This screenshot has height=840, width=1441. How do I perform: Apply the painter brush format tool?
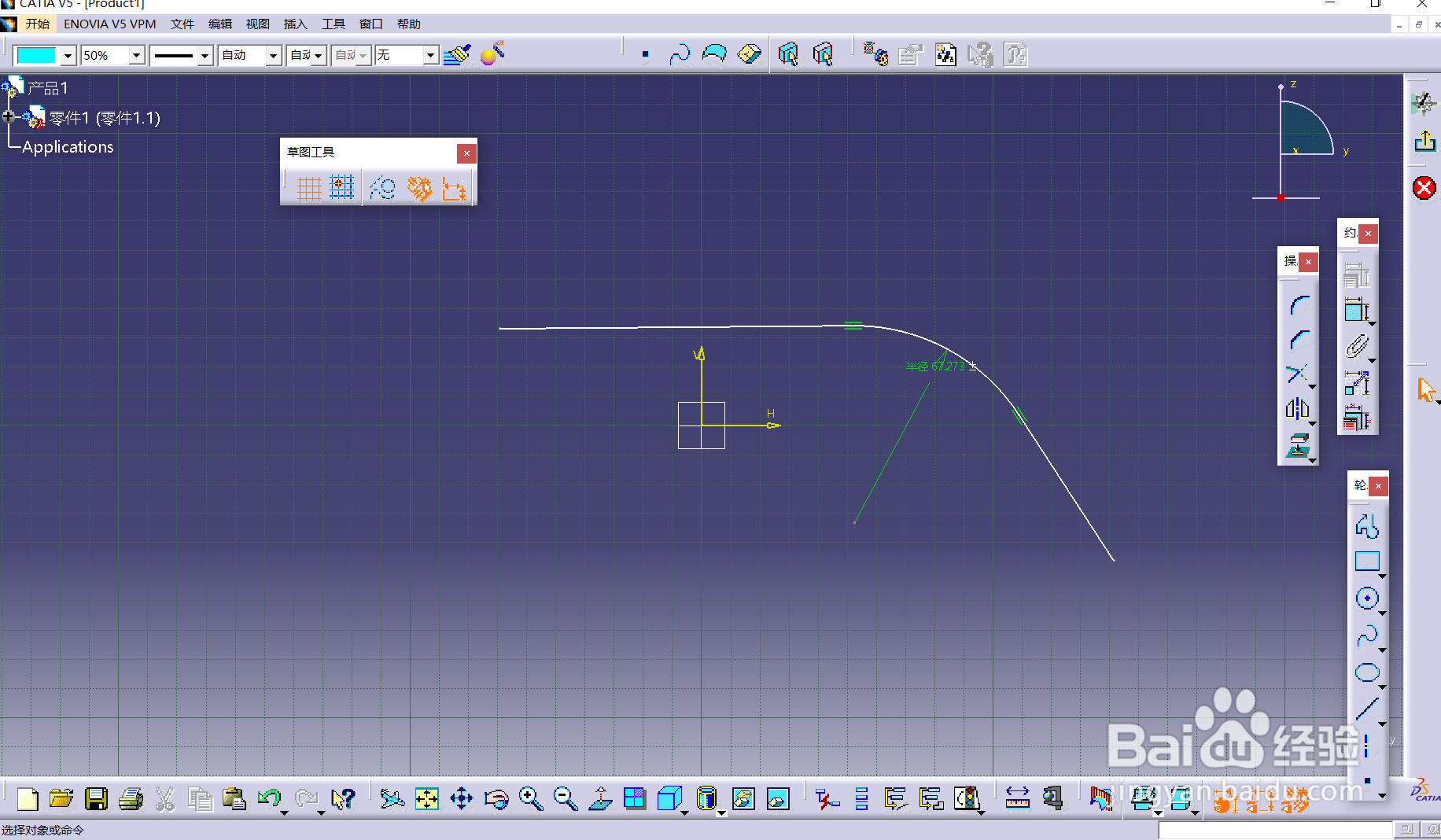point(457,55)
